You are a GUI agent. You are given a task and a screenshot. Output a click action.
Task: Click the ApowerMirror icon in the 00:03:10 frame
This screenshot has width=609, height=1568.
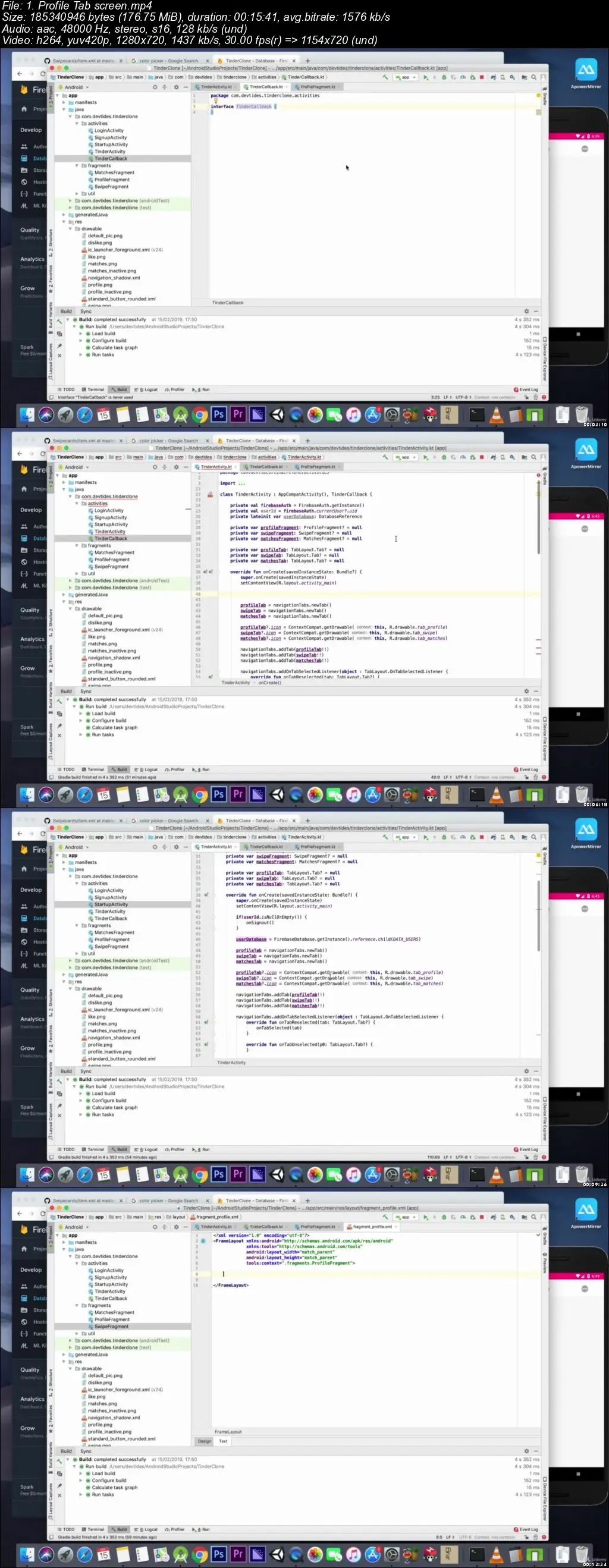point(586,71)
